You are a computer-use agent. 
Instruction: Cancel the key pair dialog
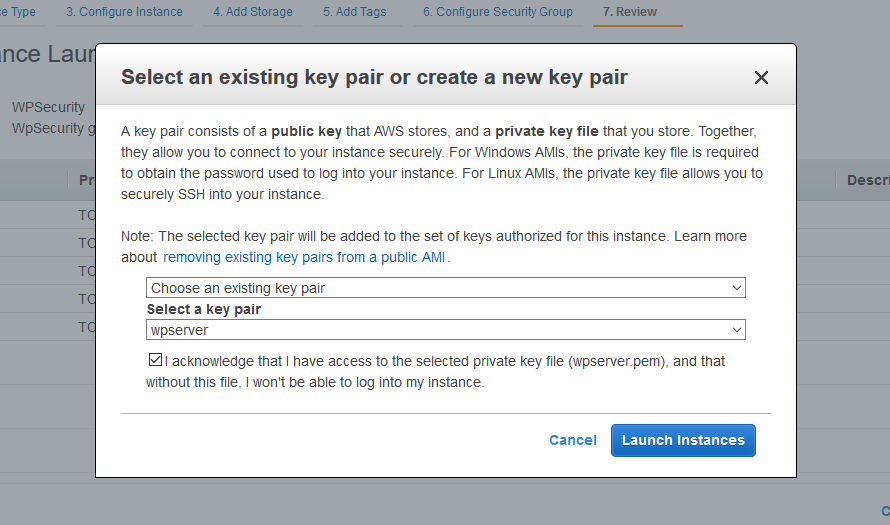(x=573, y=440)
